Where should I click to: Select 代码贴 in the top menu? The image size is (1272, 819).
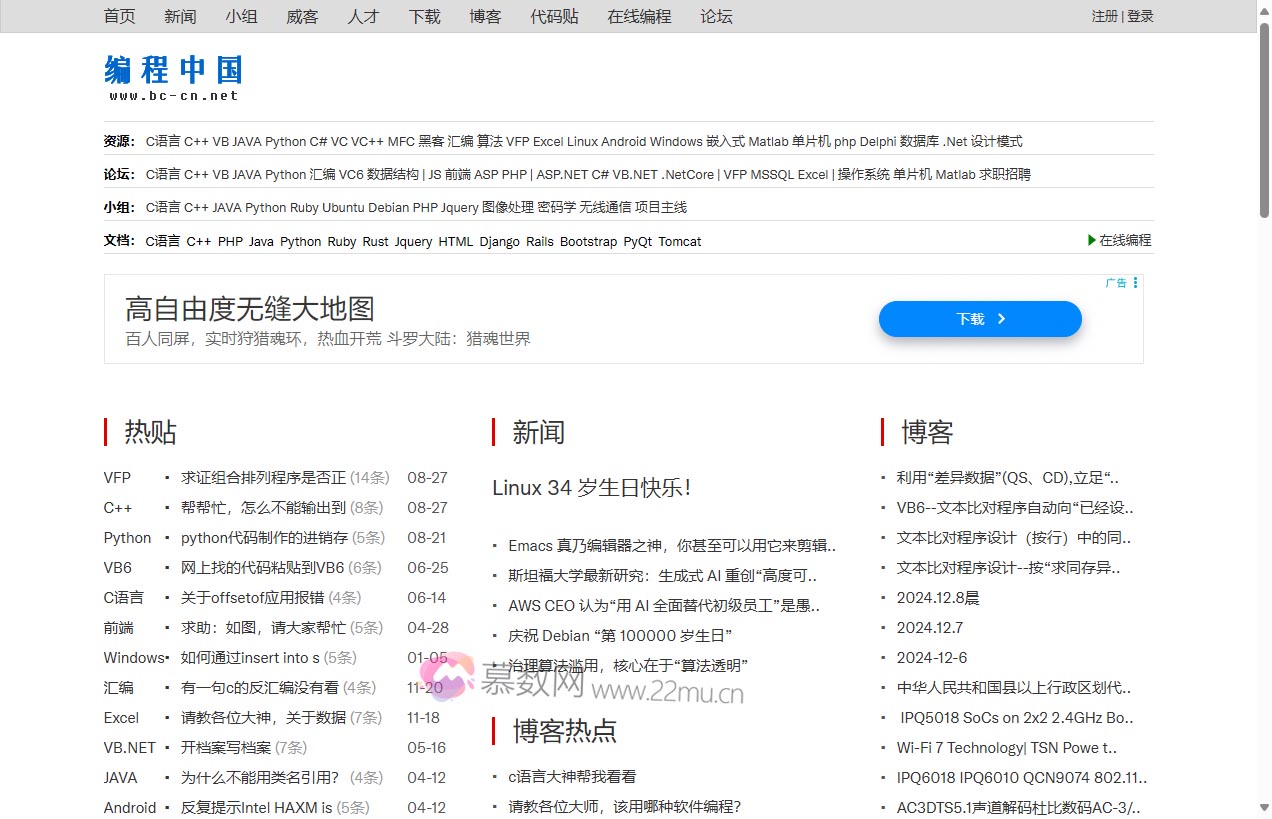[x=554, y=16]
